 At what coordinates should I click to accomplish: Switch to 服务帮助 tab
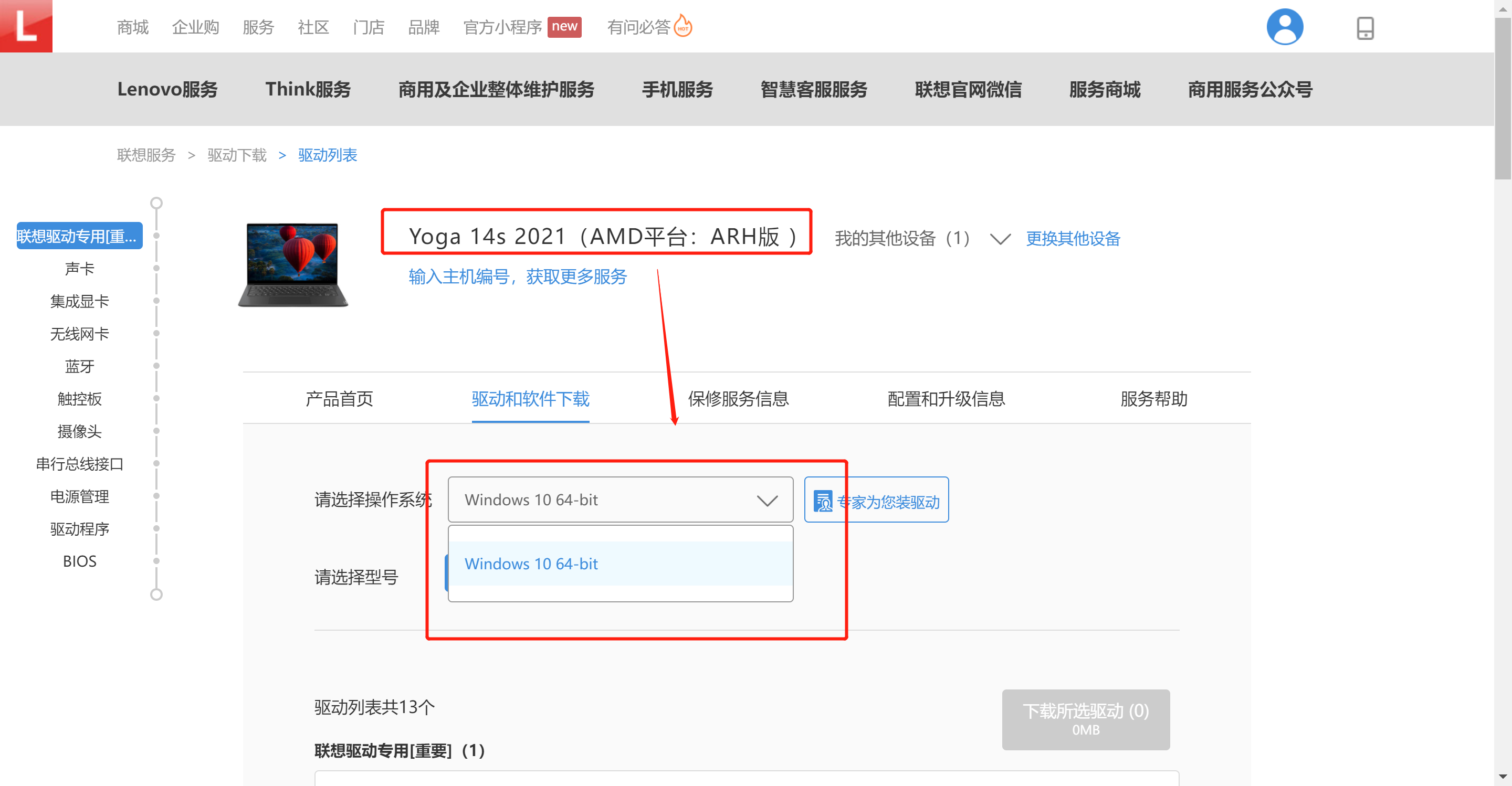click(x=1153, y=399)
